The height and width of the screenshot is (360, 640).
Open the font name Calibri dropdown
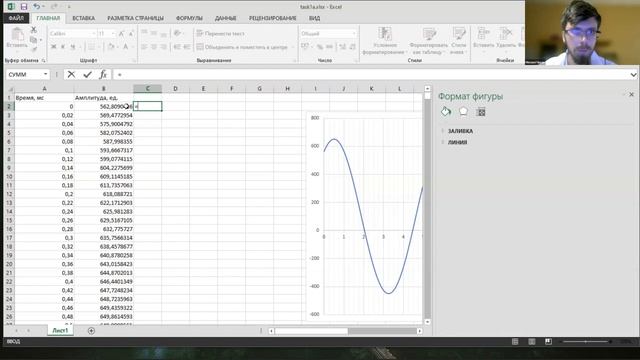(x=93, y=33)
